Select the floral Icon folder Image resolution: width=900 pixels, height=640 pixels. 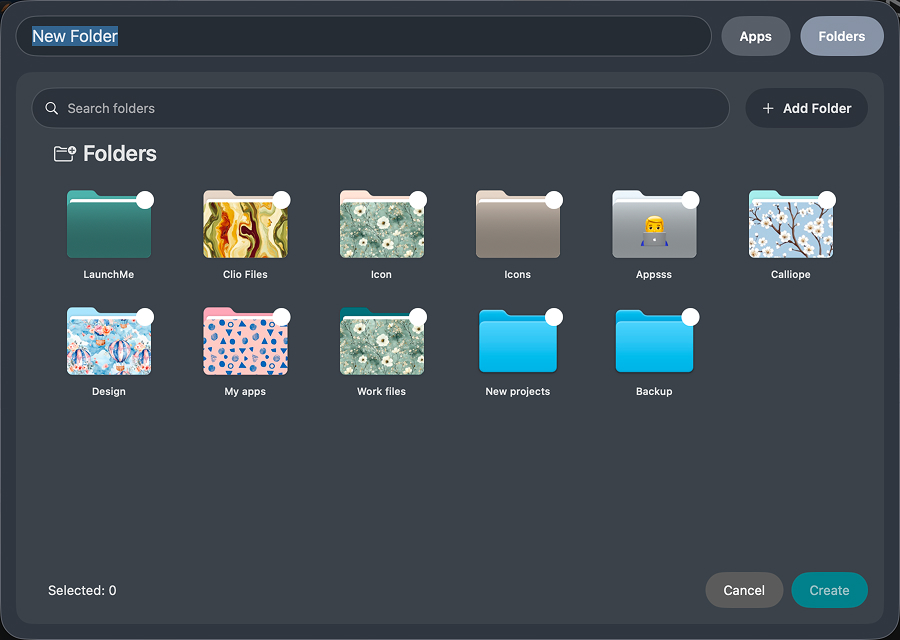pos(381,224)
